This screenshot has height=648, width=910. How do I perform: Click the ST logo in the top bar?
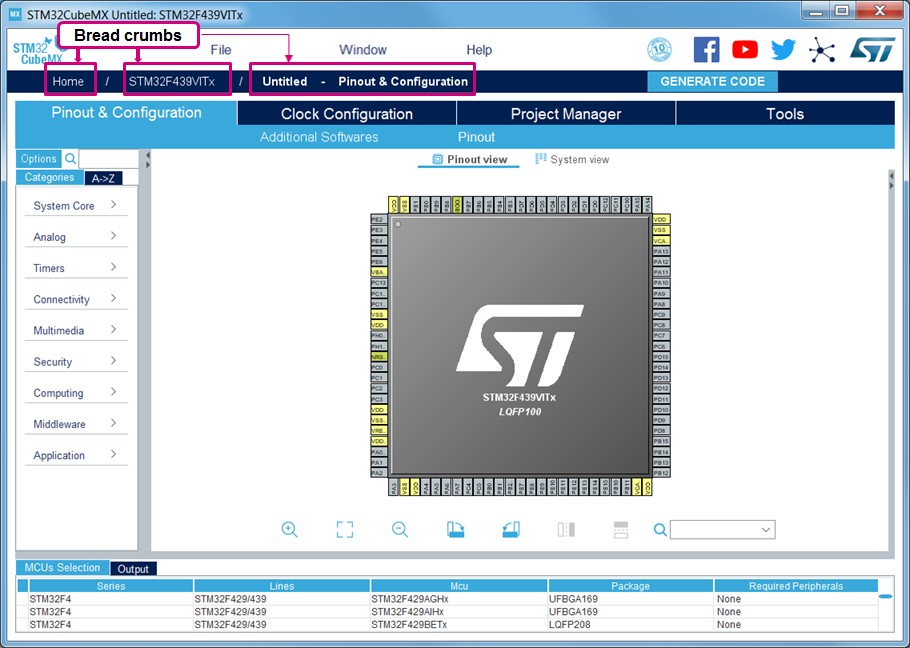point(872,50)
